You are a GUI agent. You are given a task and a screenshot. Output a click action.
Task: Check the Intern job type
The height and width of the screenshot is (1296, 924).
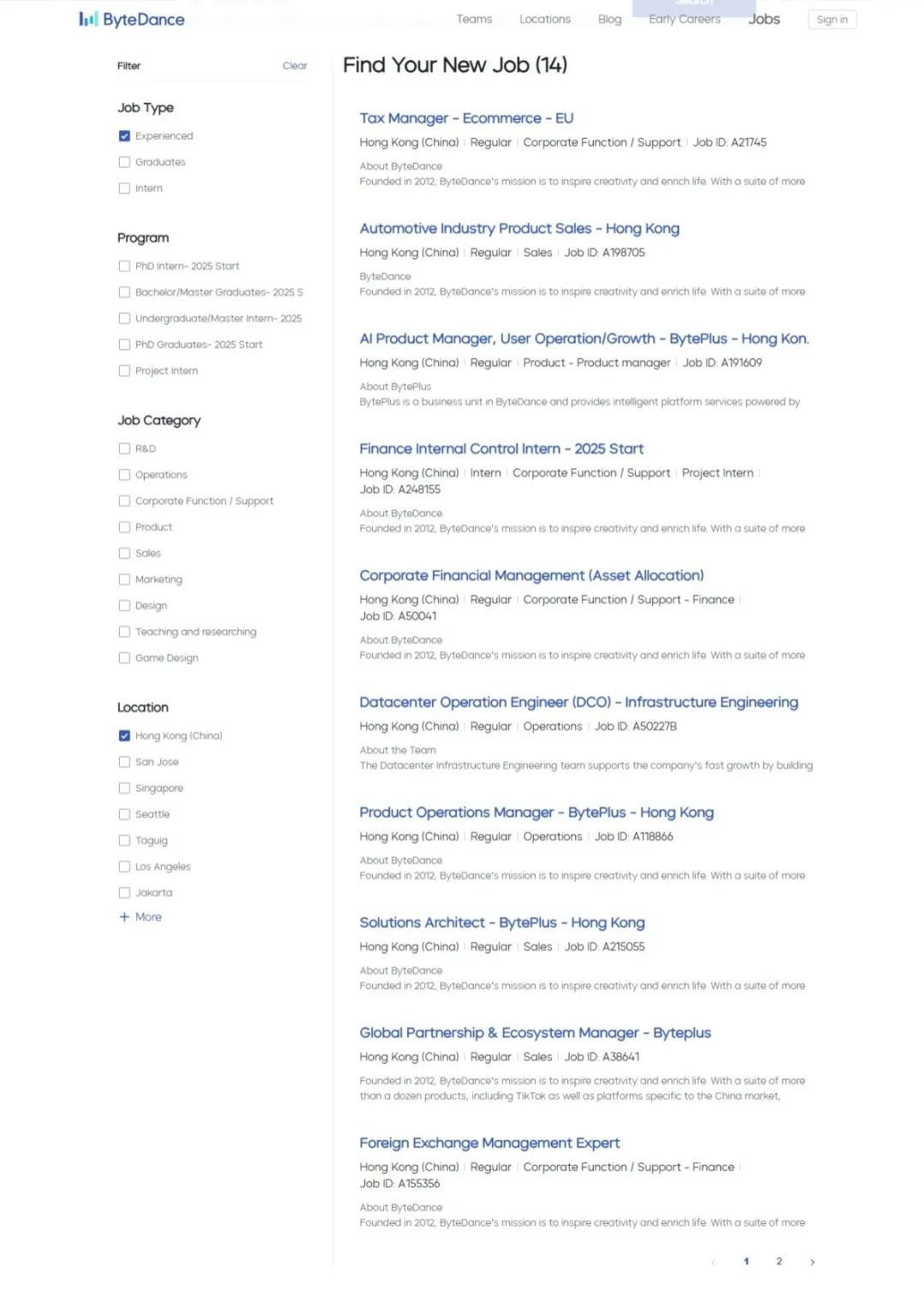coord(124,188)
